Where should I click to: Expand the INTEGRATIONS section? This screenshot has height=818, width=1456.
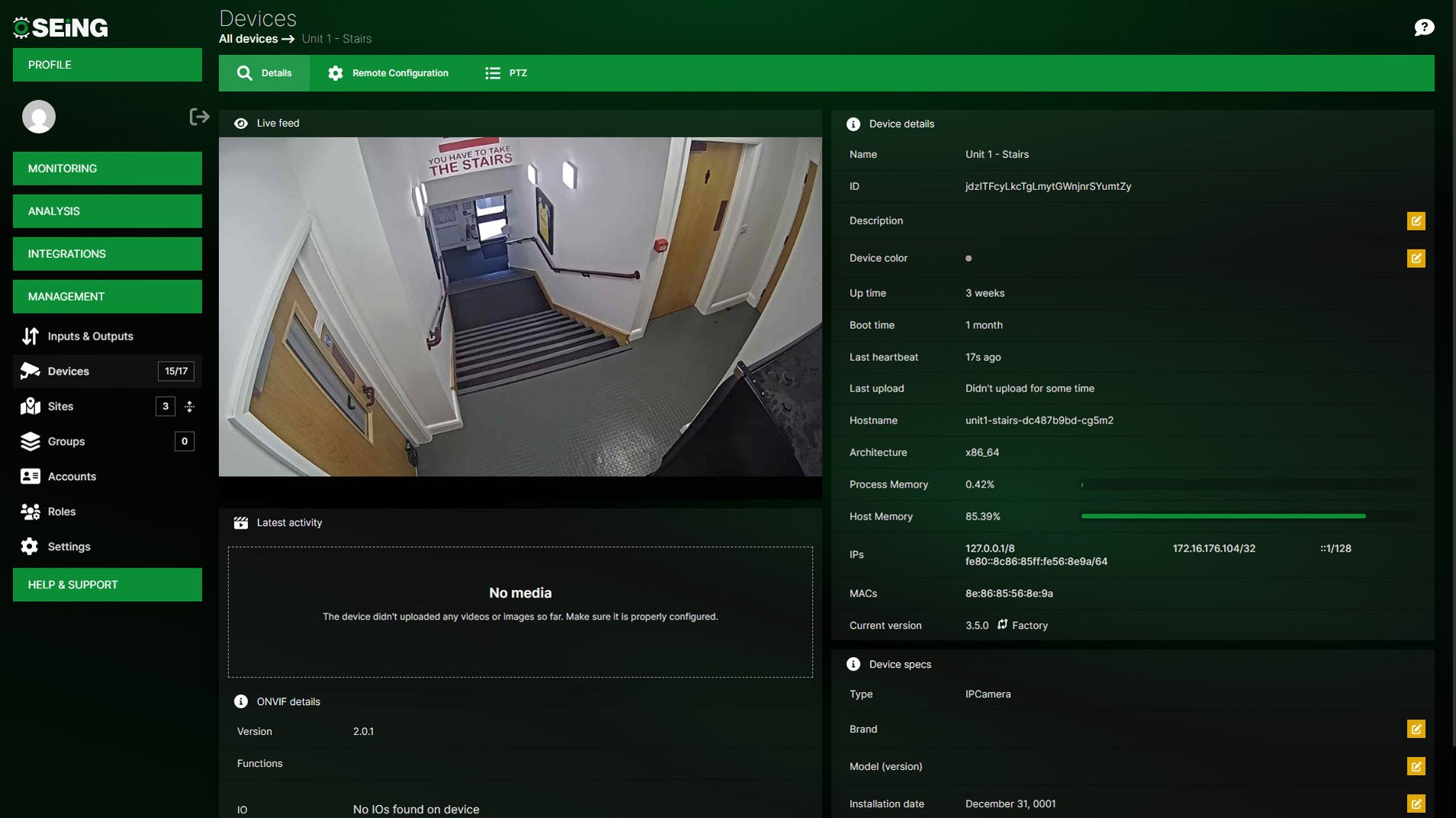click(108, 254)
